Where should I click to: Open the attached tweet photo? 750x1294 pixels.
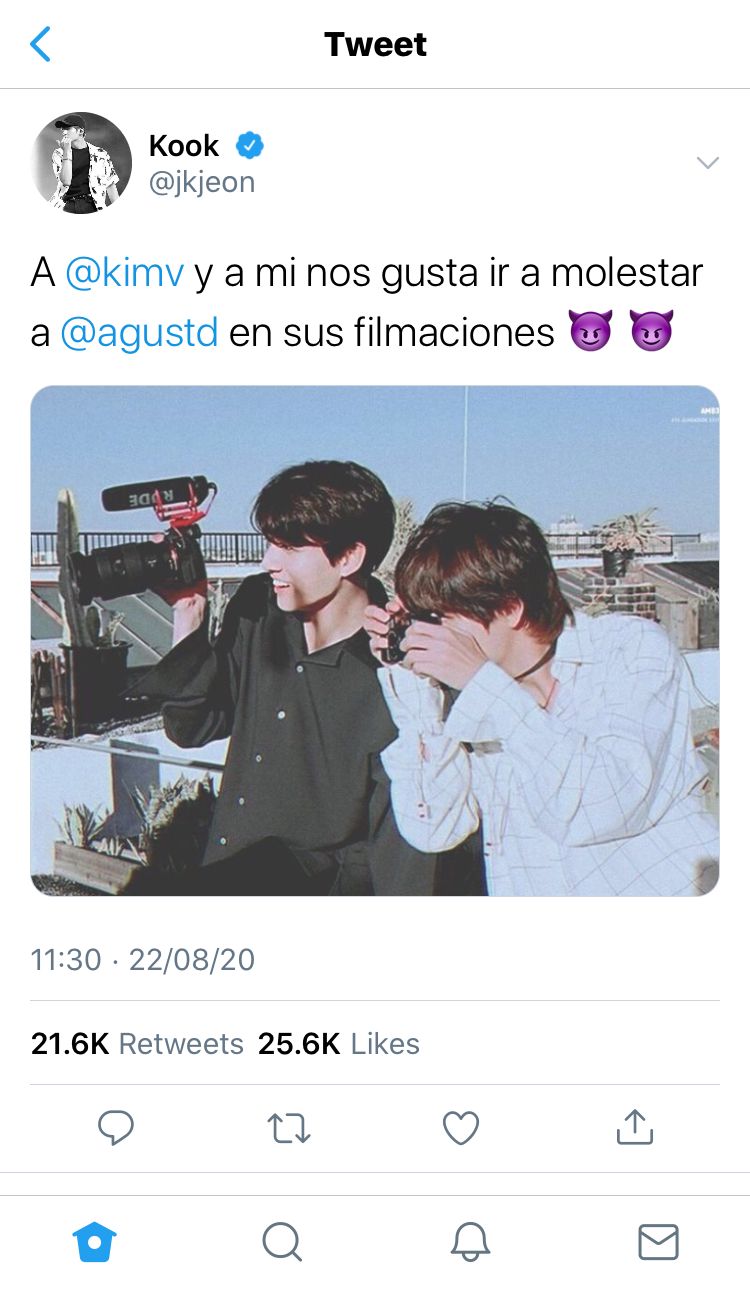375,640
